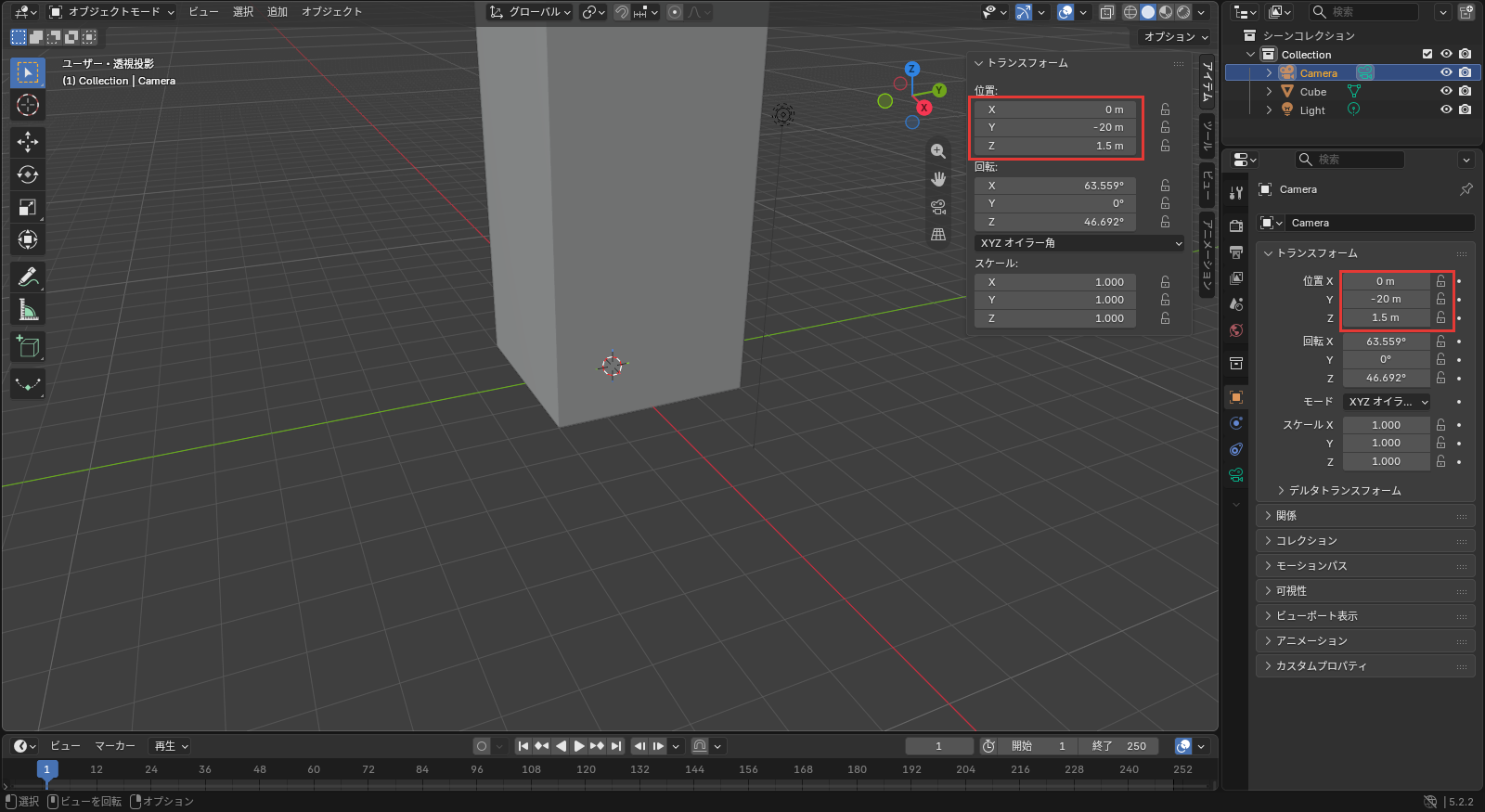The height and width of the screenshot is (812, 1485).
Task: Select the Cursor tool in toolbar
Action: click(28, 105)
